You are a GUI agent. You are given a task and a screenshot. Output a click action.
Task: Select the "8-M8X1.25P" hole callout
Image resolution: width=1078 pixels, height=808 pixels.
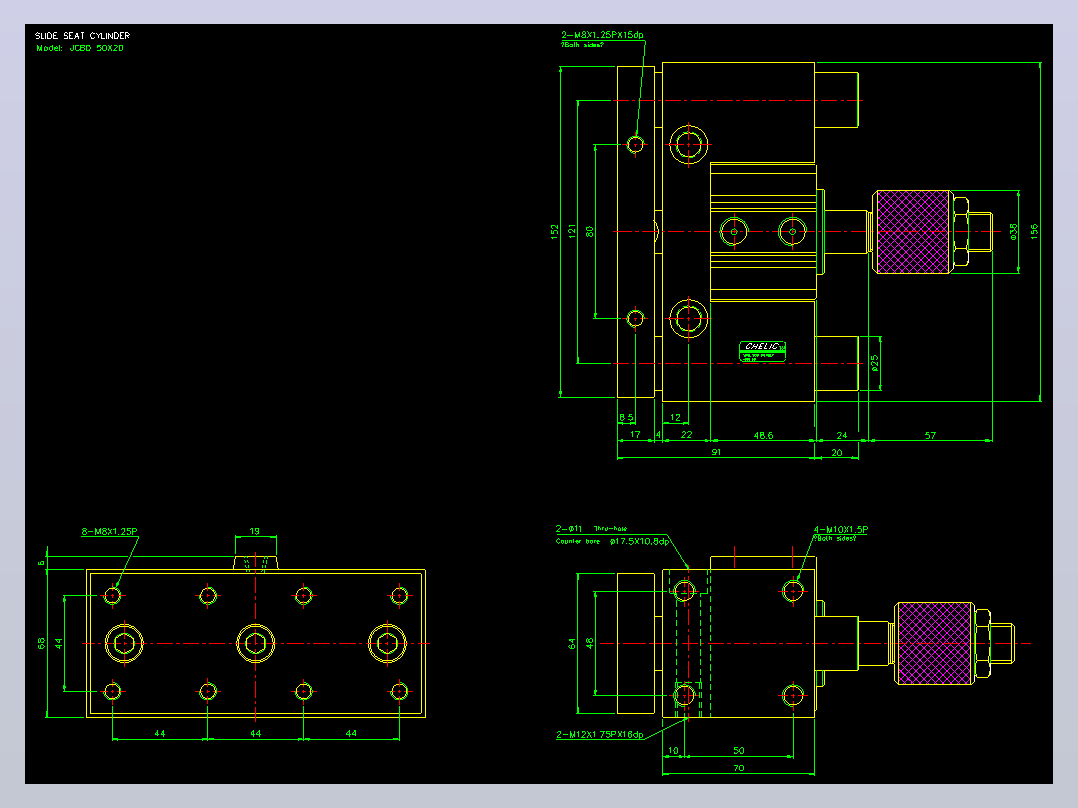[x=109, y=531]
